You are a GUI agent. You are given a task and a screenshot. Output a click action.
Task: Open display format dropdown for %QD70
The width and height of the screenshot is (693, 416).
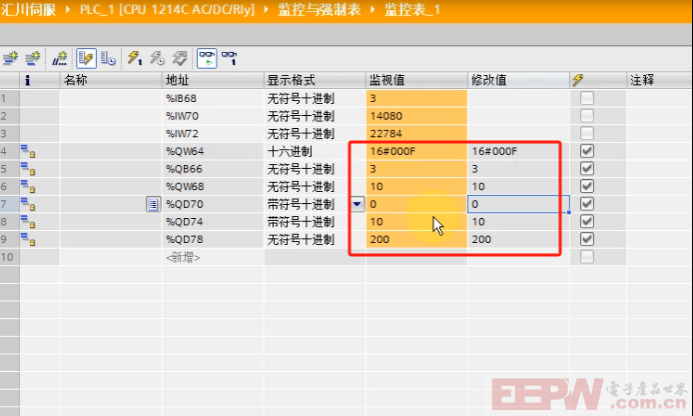[x=357, y=204]
